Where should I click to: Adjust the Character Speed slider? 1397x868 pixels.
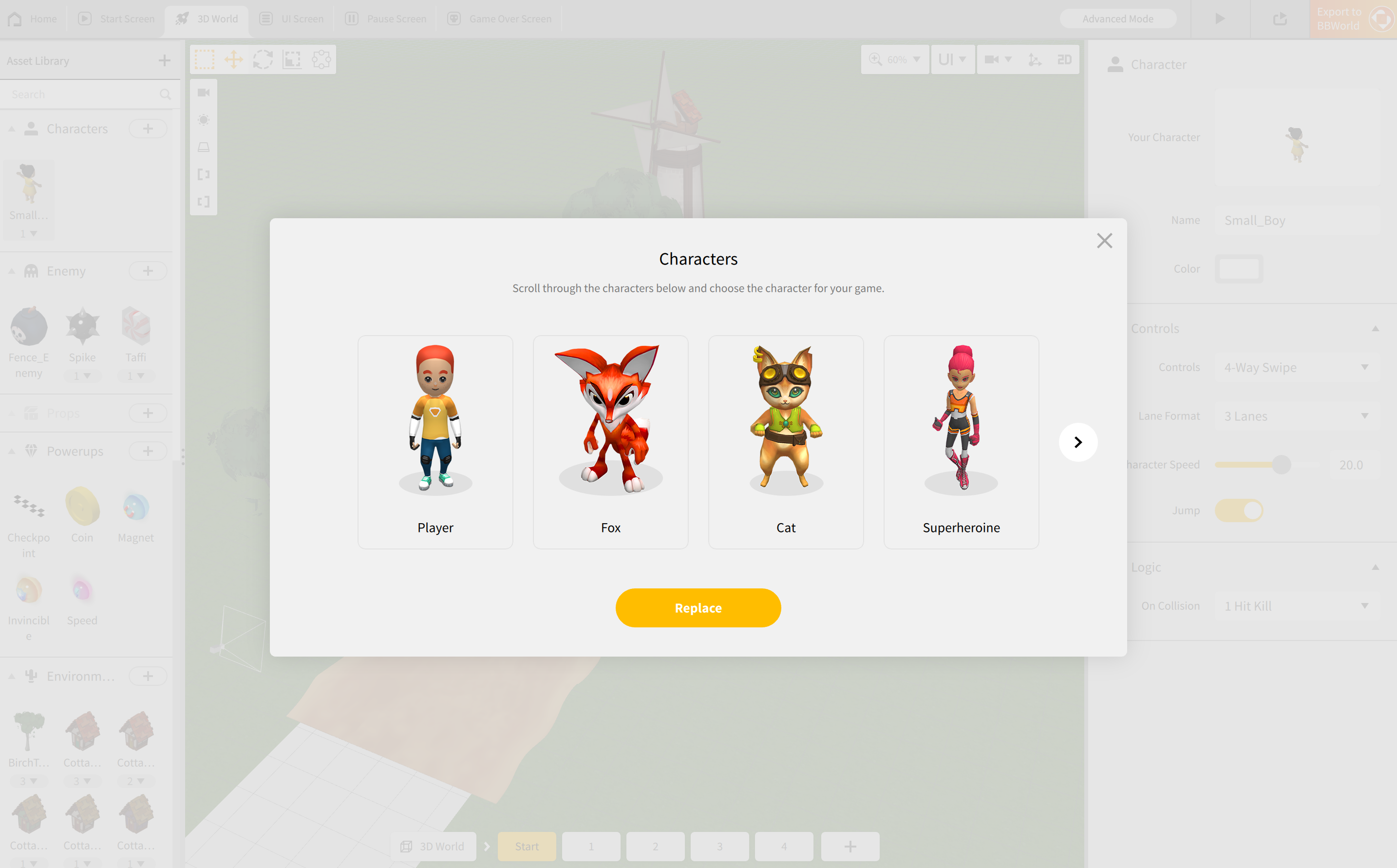[x=1281, y=464]
